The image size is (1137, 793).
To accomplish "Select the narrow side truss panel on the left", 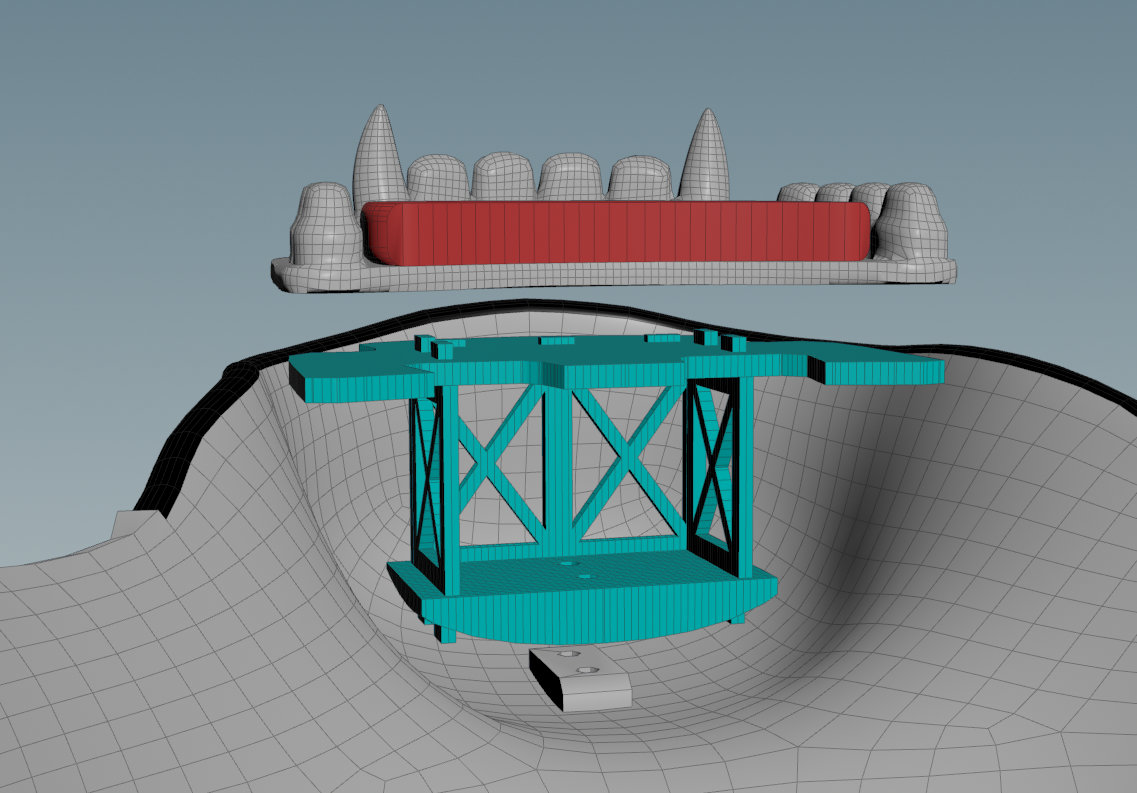I will [x=427, y=478].
